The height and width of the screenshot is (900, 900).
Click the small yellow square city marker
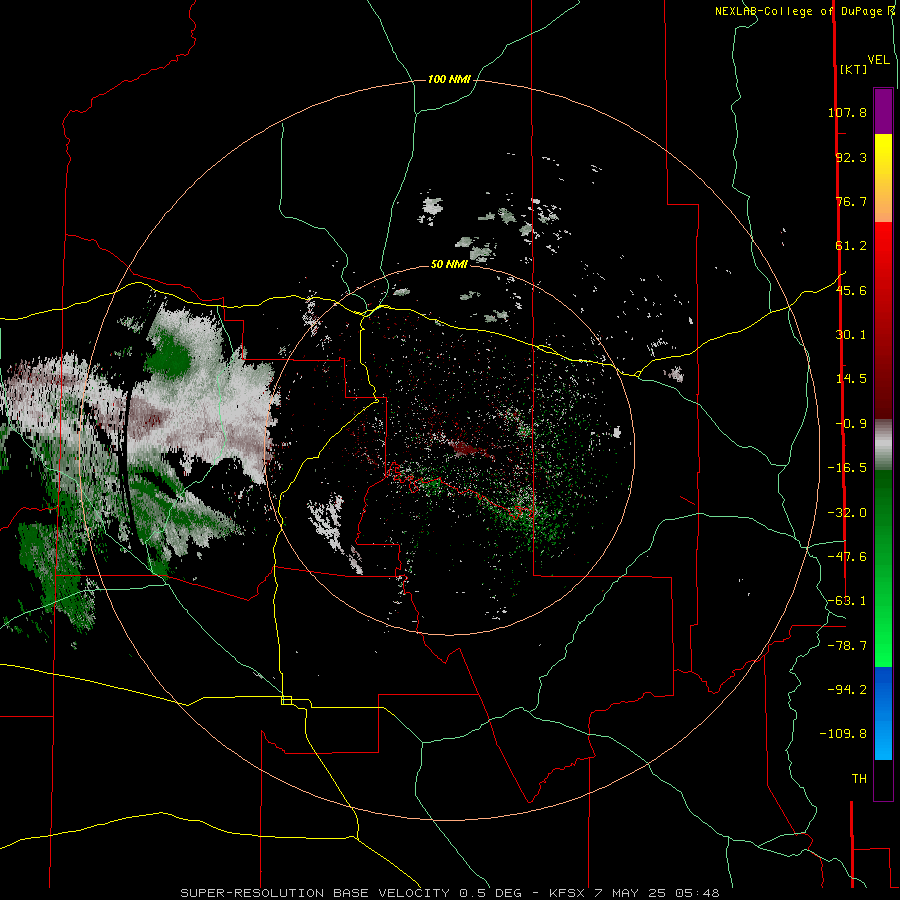(286, 700)
